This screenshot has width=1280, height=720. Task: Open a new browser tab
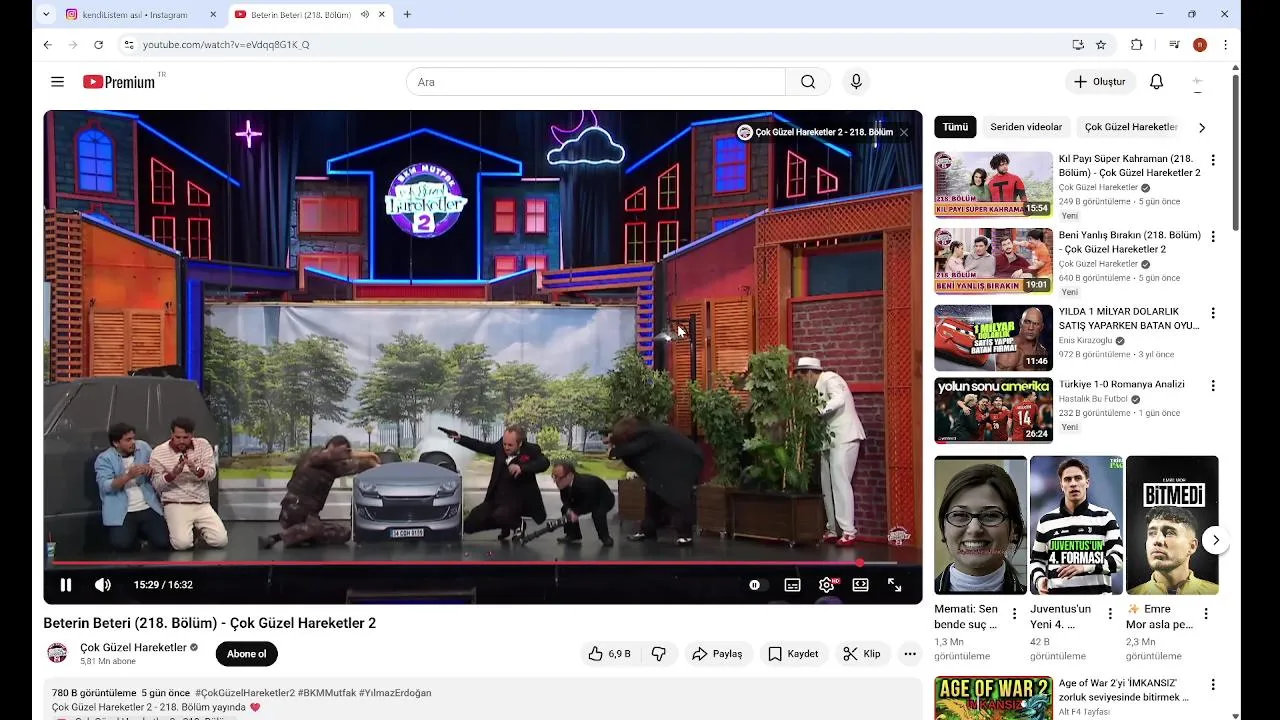click(407, 15)
